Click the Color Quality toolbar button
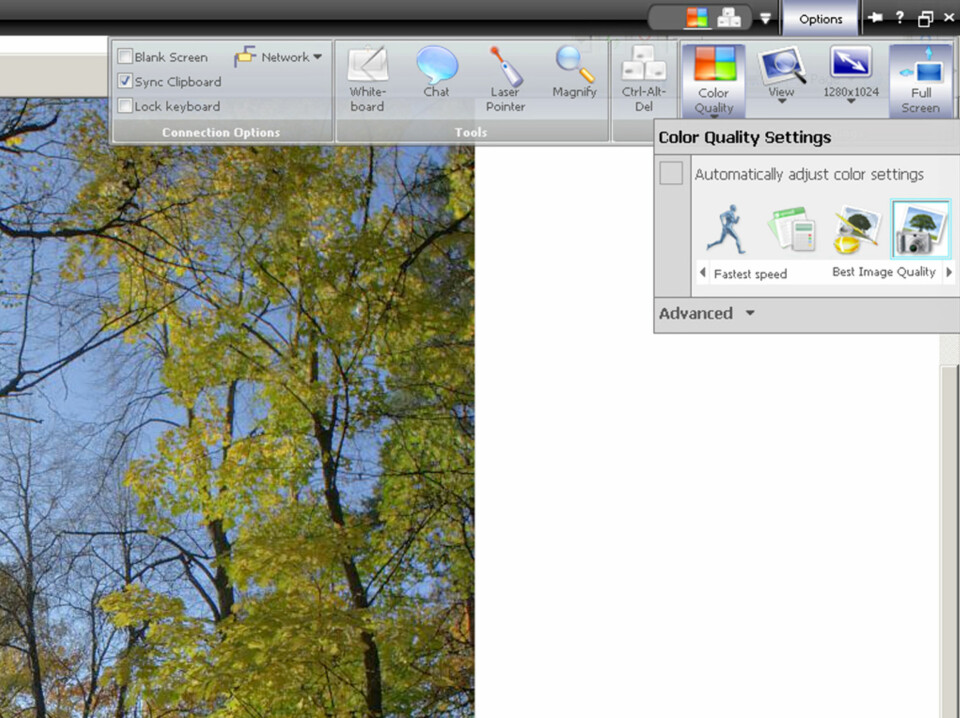The height and width of the screenshot is (718, 960). point(714,80)
